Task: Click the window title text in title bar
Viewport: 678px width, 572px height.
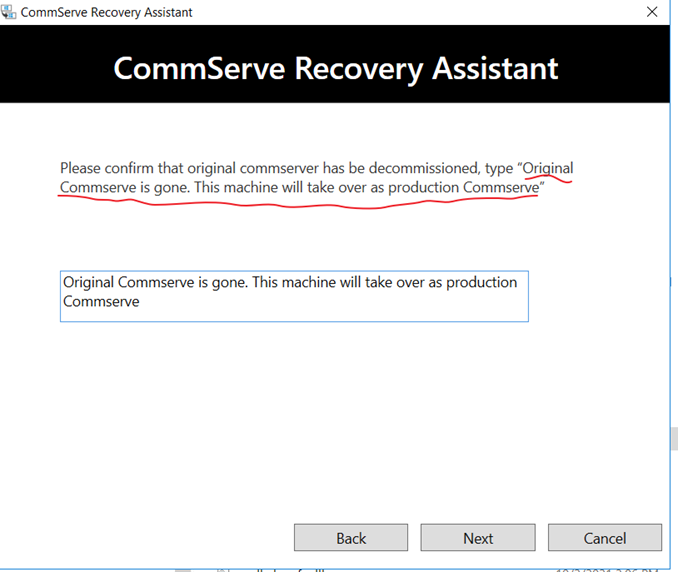Action: point(107,12)
